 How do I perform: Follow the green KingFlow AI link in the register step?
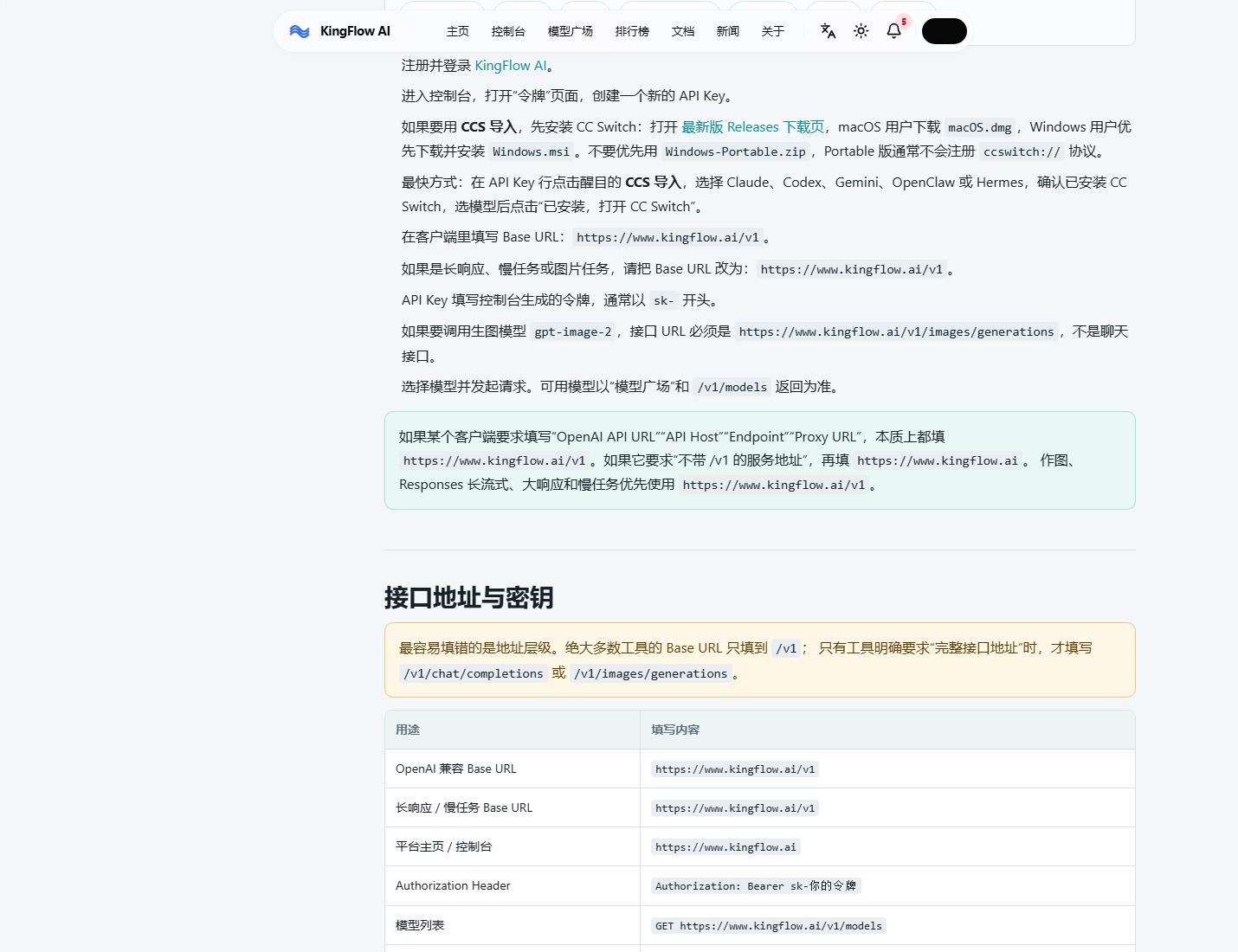coord(511,66)
